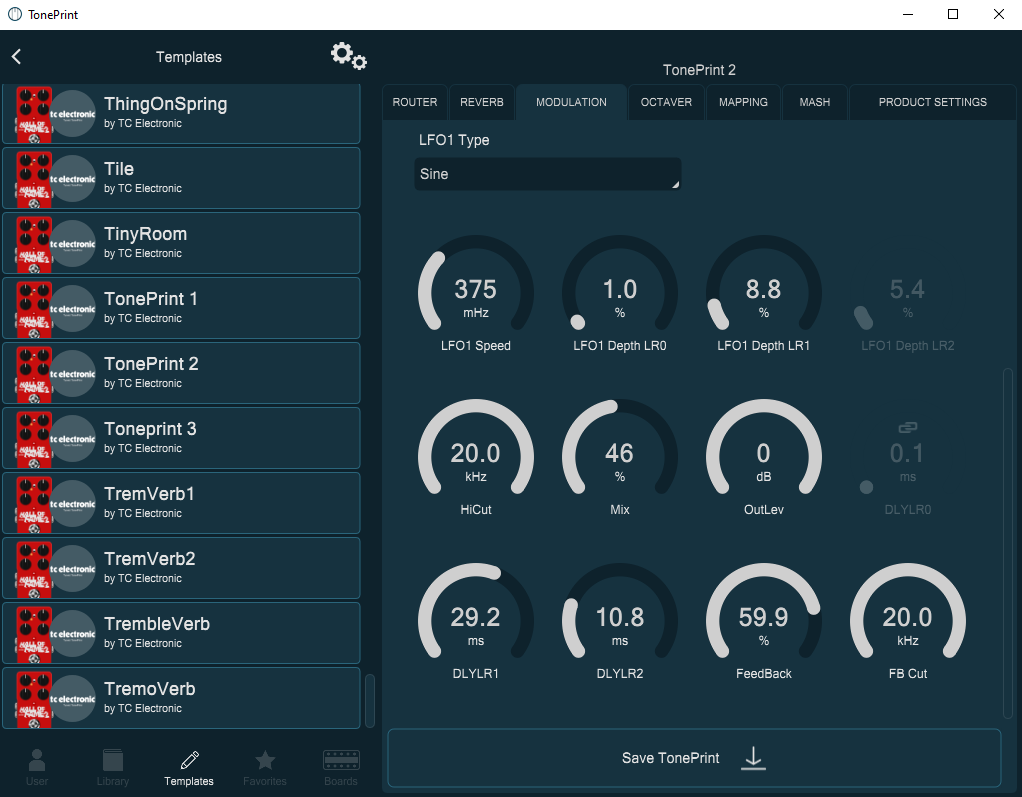Image resolution: width=1022 pixels, height=797 pixels.
Task: Select the Tile template
Action: (181, 179)
